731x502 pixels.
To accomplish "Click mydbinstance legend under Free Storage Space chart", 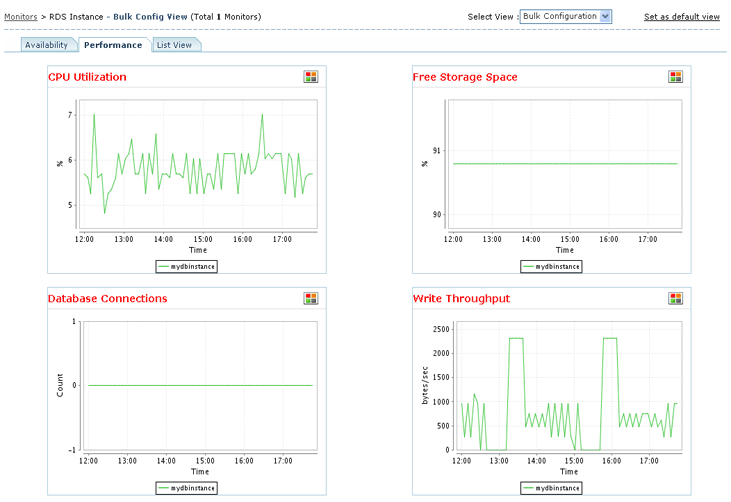I will (x=551, y=267).
